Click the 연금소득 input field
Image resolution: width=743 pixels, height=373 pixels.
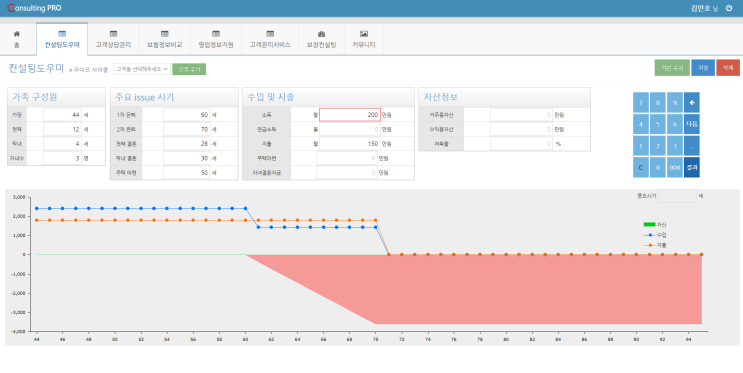[x=350, y=129]
